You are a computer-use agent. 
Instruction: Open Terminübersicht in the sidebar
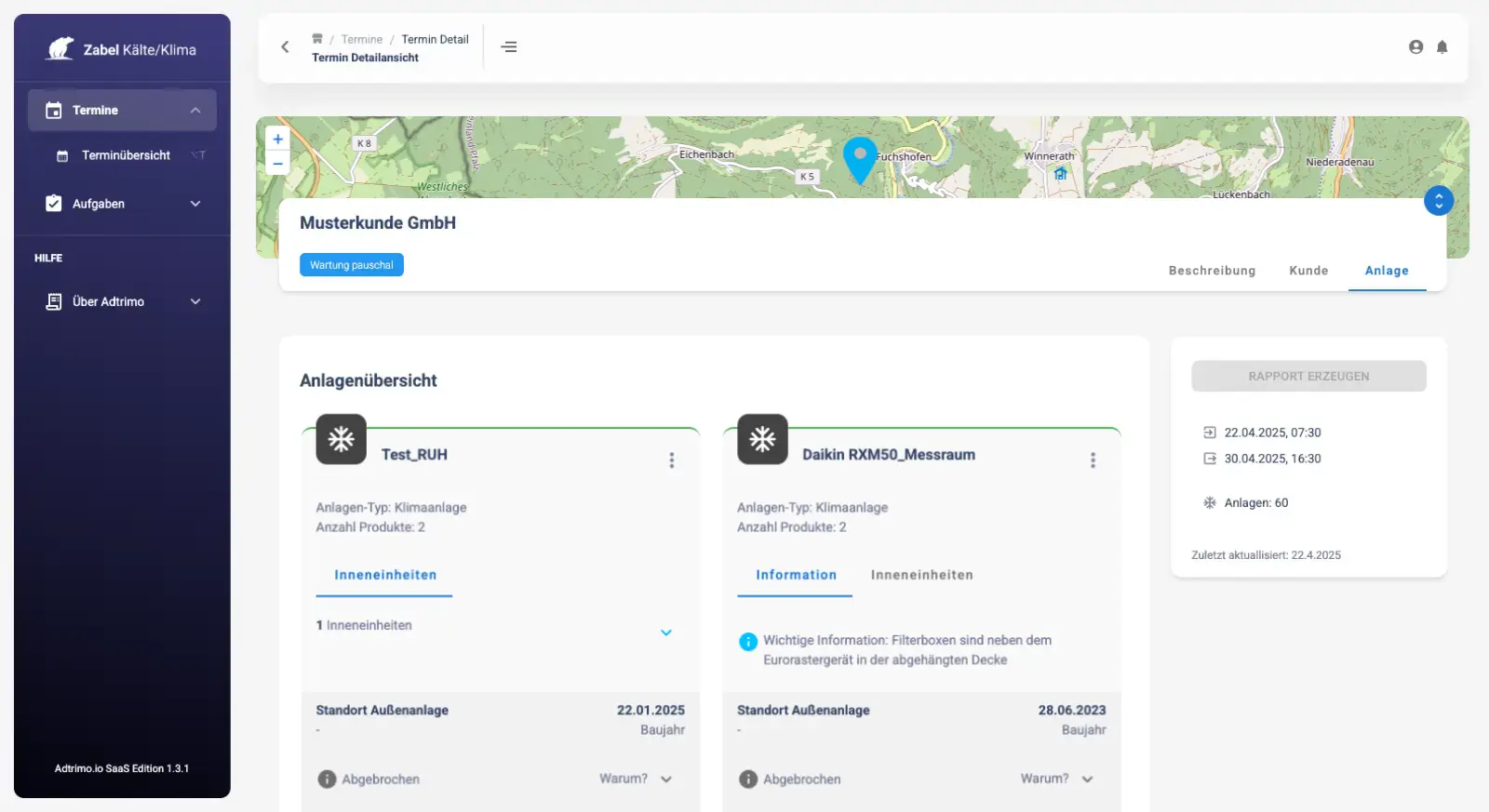point(126,155)
